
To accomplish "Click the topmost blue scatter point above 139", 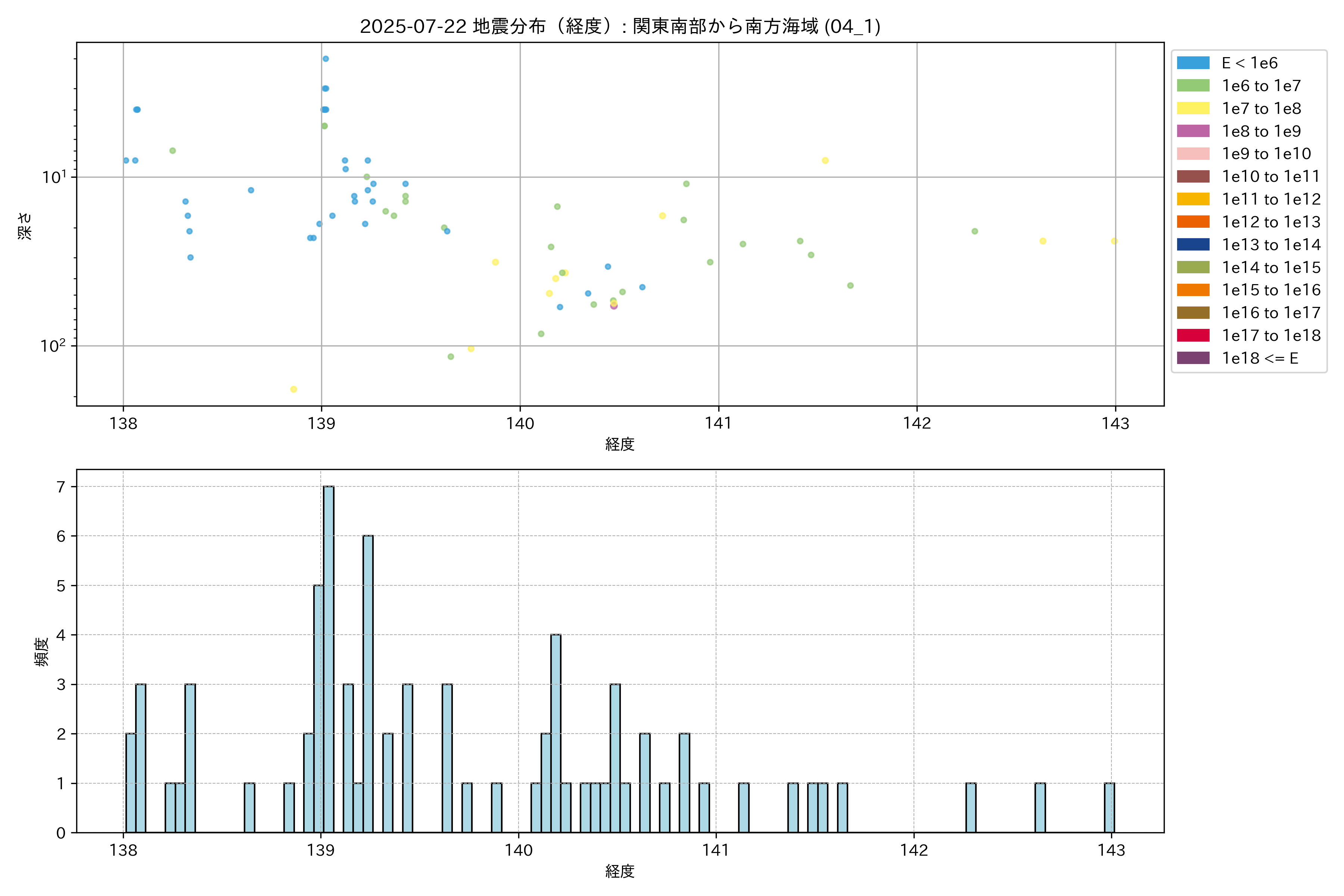I will 326,59.
